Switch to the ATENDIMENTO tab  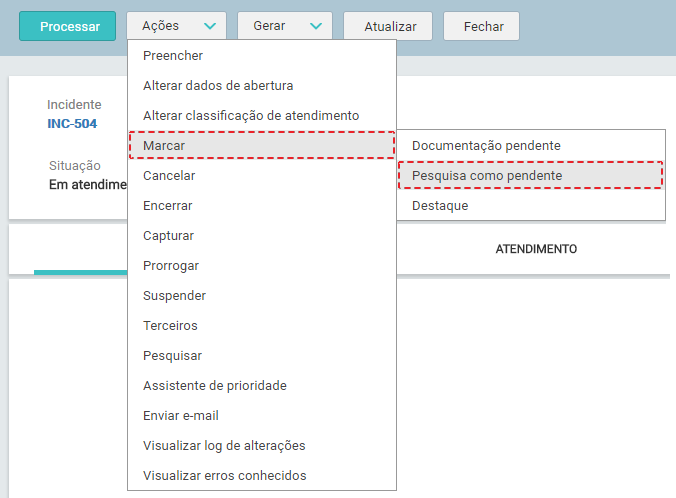[x=536, y=249]
